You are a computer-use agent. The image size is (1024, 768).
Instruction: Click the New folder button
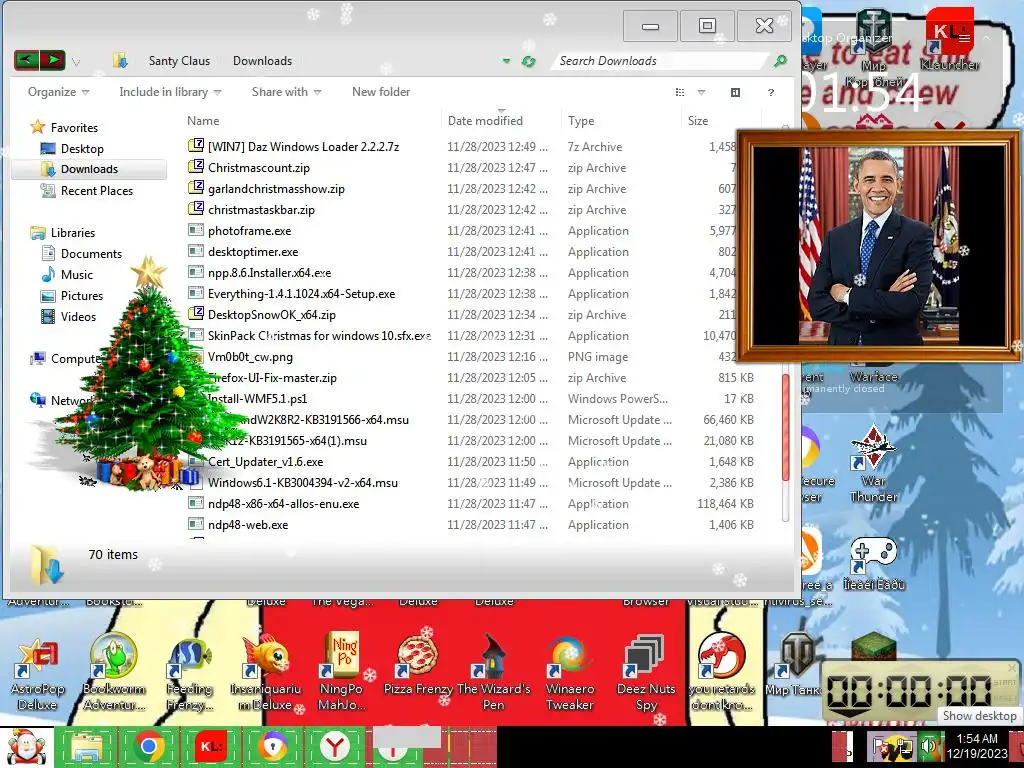click(381, 92)
